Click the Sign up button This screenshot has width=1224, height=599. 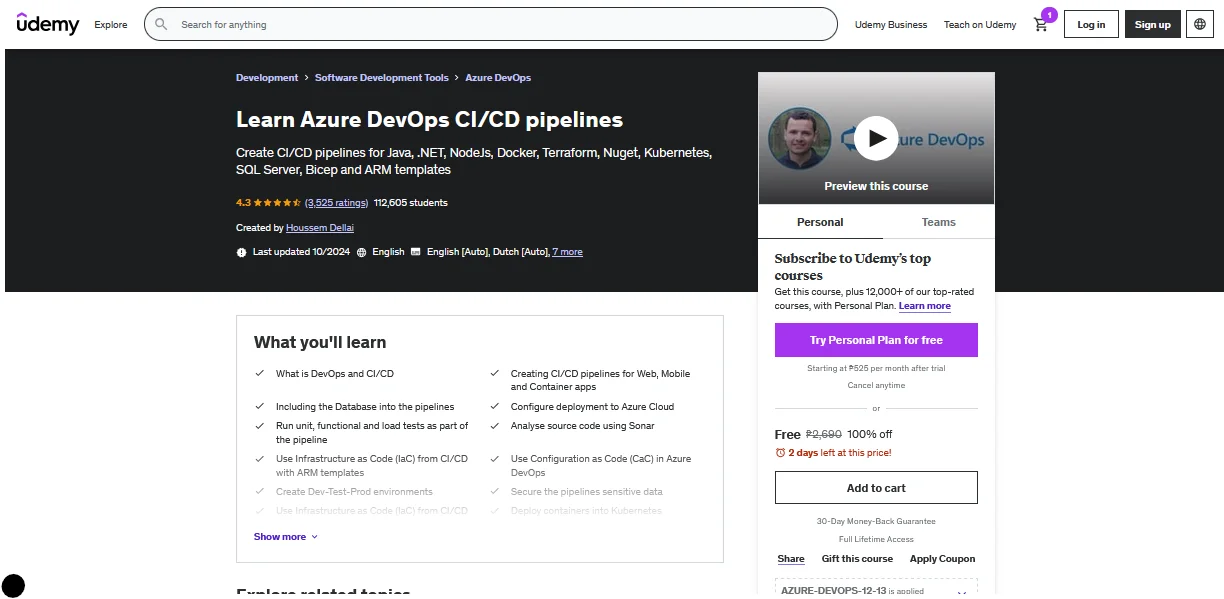coord(1152,24)
